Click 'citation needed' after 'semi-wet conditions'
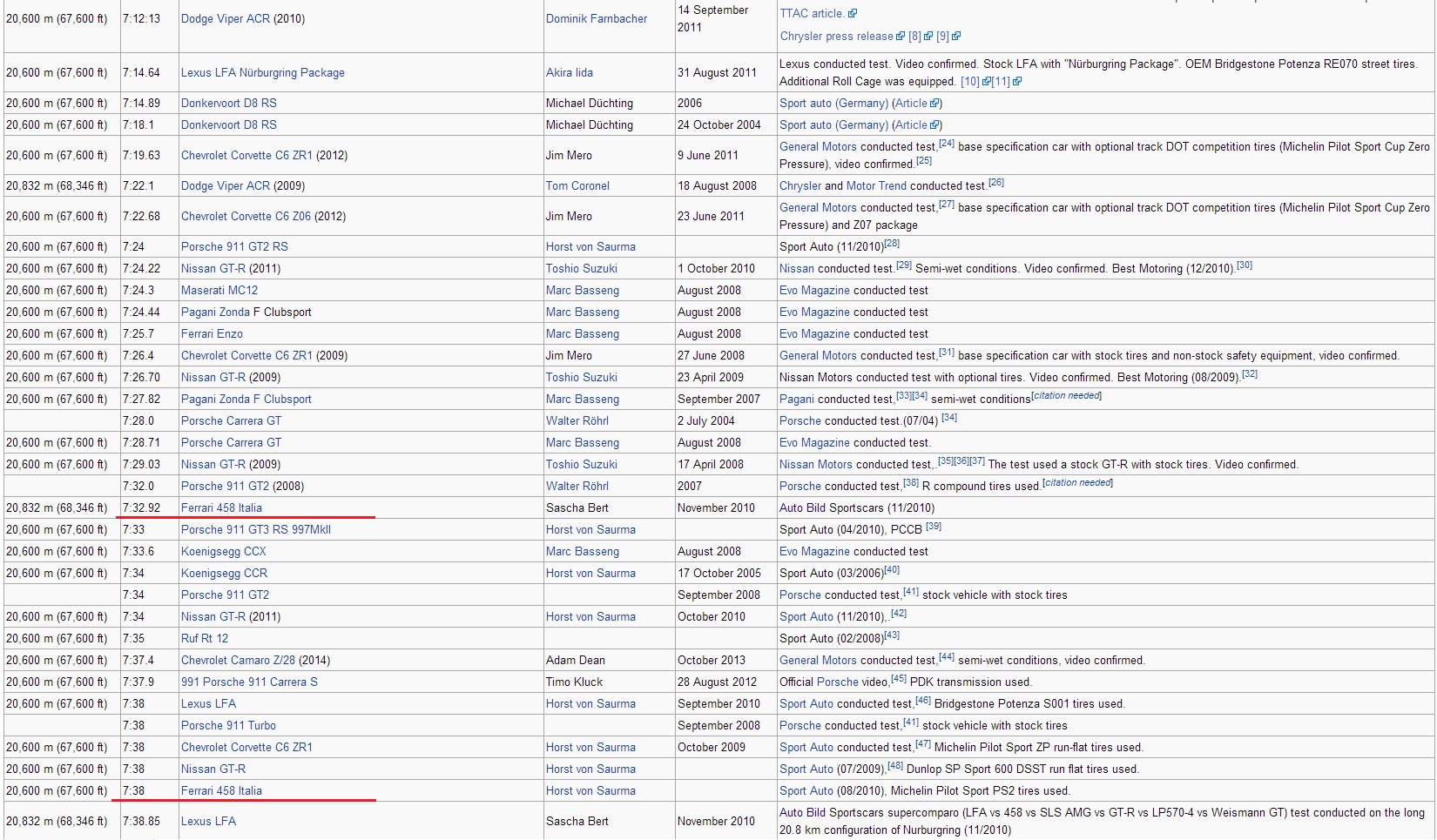Viewport: 1437px width, 840px height. click(1066, 396)
